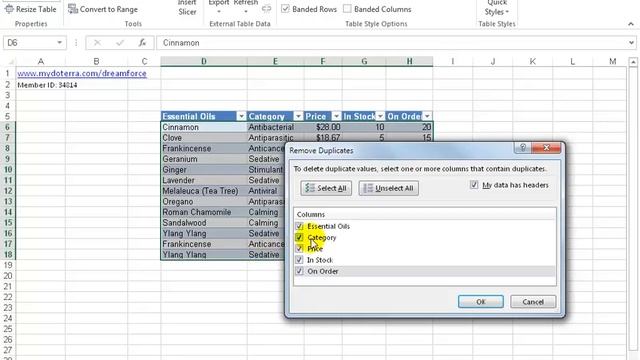Viewport: 640px width, 360px height.
Task: Select the Oregano cell
Action: (204, 202)
